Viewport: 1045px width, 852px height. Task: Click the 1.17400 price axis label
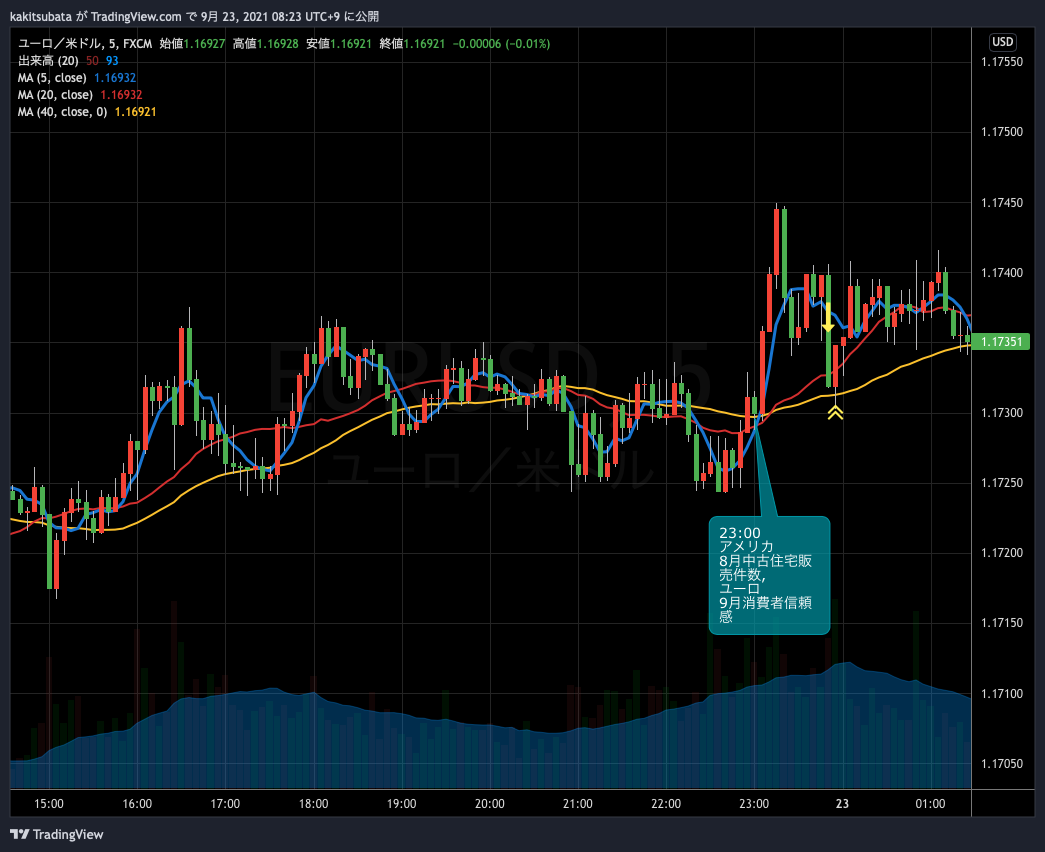coord(1002,273)
